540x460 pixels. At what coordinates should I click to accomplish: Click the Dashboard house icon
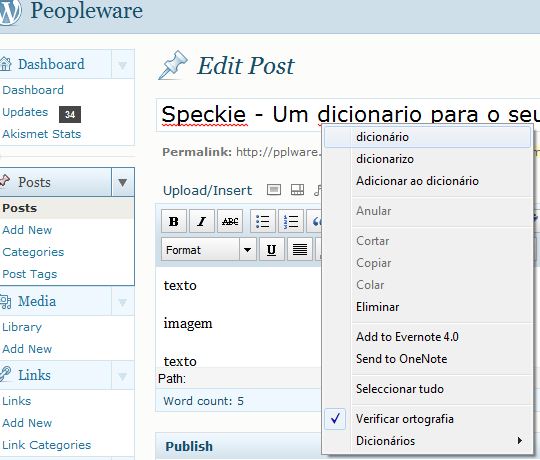[6, 64]
